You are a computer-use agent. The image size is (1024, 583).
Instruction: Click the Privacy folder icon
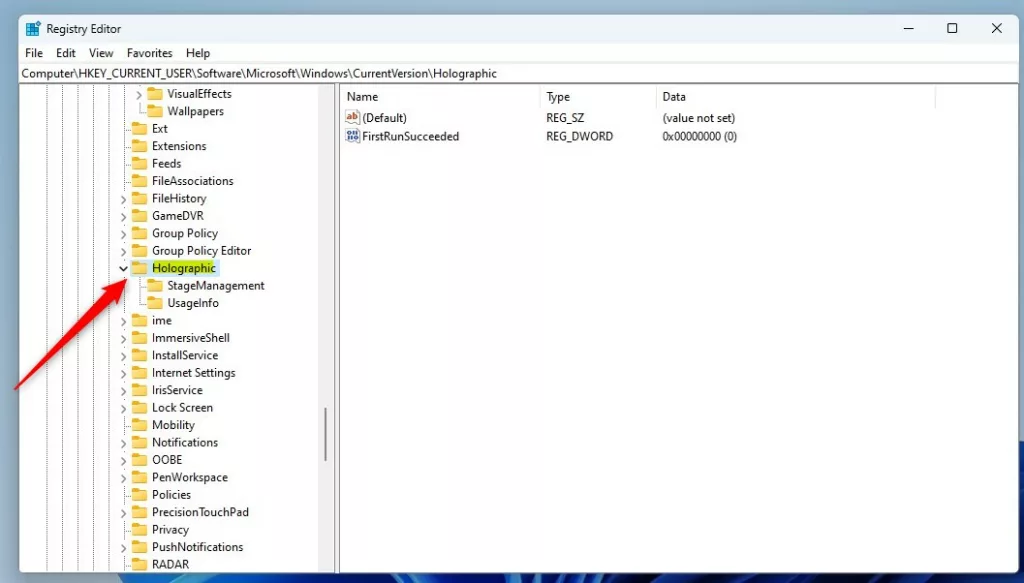[139, 529]
